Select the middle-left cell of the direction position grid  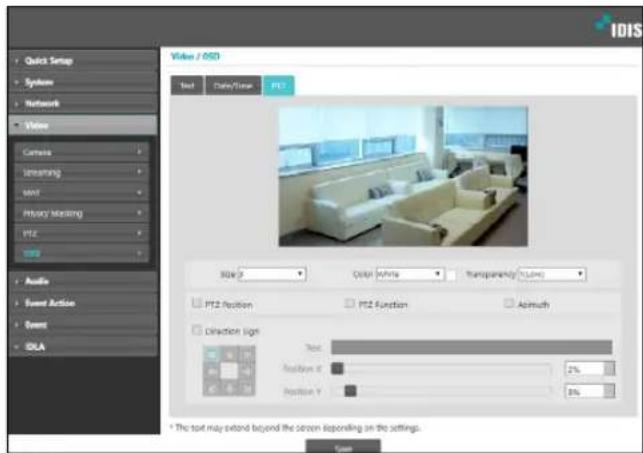(x=212, y=371)
